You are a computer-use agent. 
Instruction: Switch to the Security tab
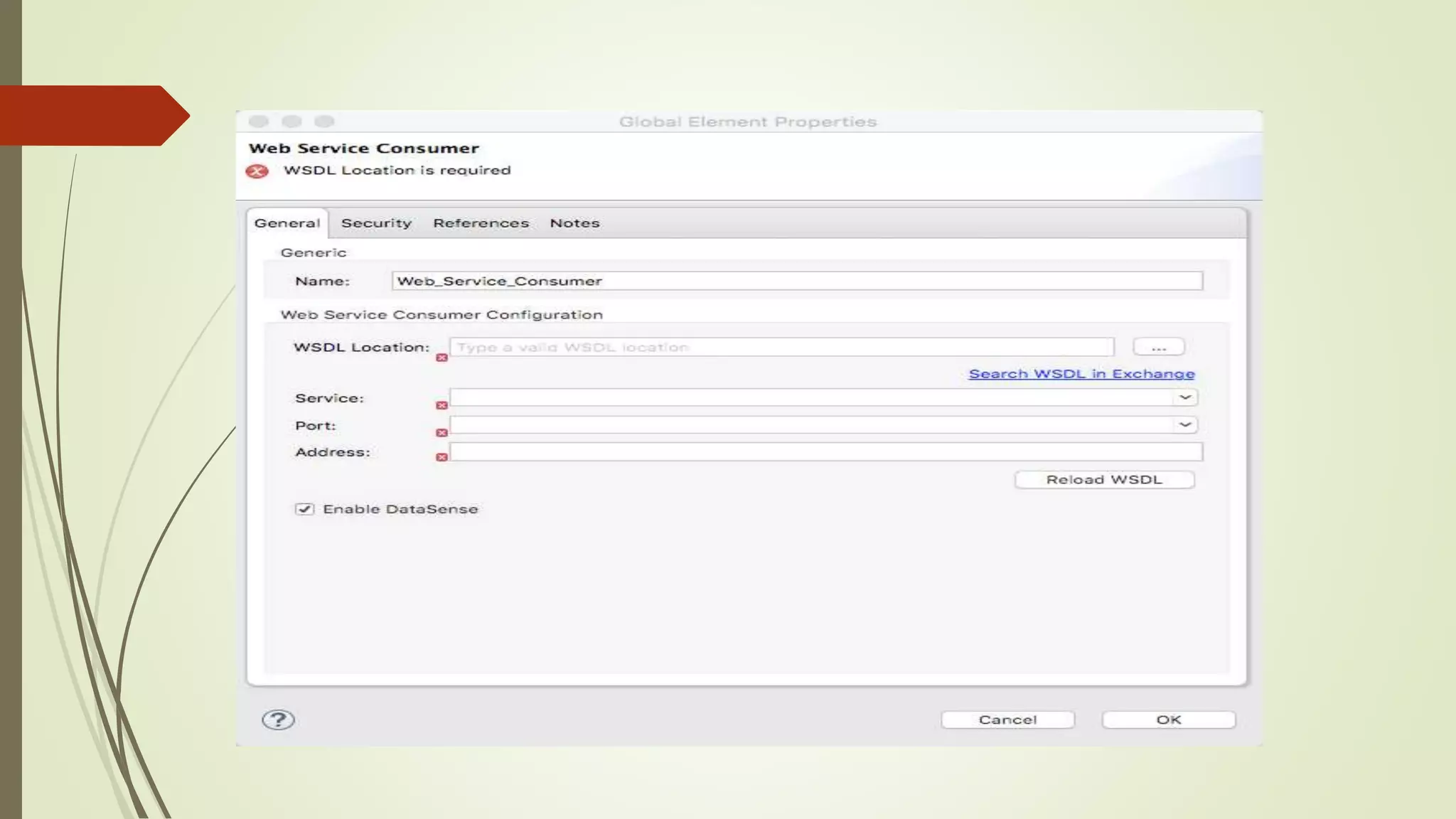click(376, 223)
